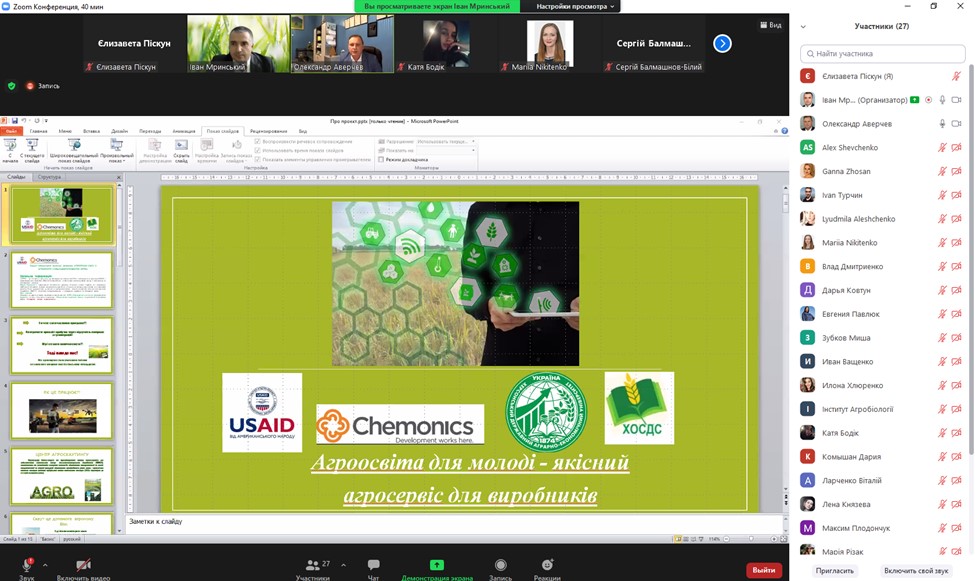Expand arrow next to Участники count
This screenshot has width=975, height=581.
(x=343, y=565)
